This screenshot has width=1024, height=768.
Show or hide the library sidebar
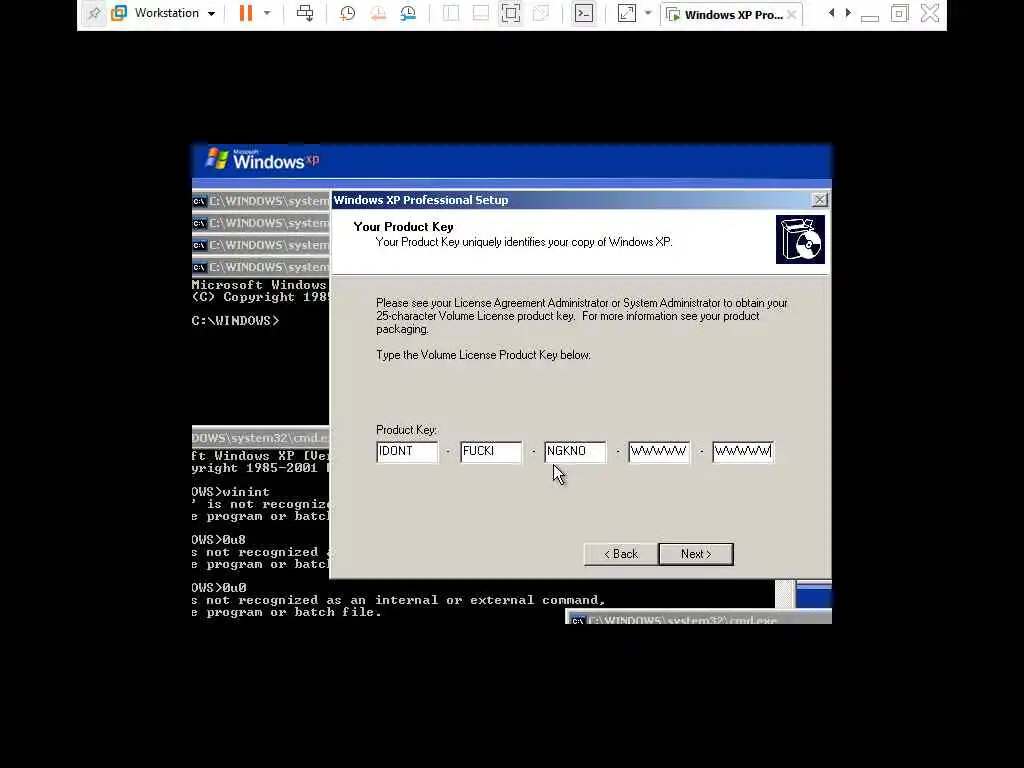(x=451, y=13)
